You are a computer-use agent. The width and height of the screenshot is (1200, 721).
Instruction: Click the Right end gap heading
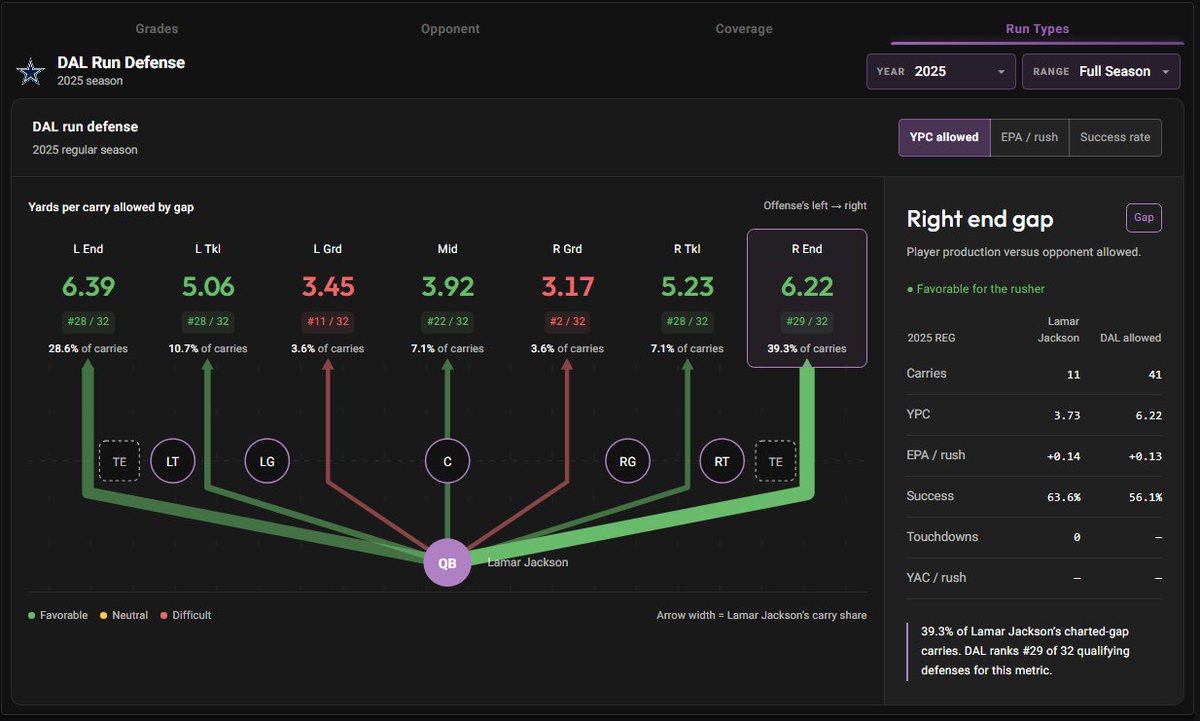980,219
